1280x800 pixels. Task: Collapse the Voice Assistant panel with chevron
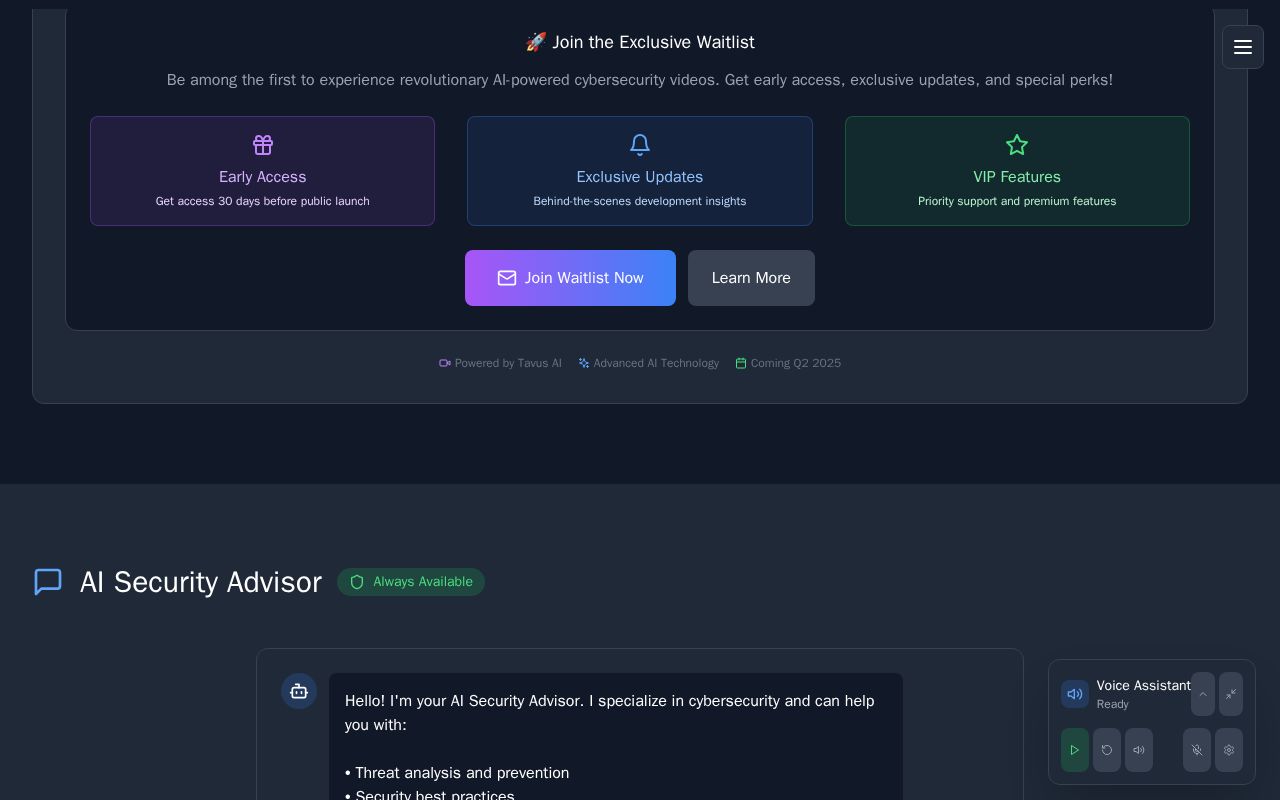[x=1203, y=694]
